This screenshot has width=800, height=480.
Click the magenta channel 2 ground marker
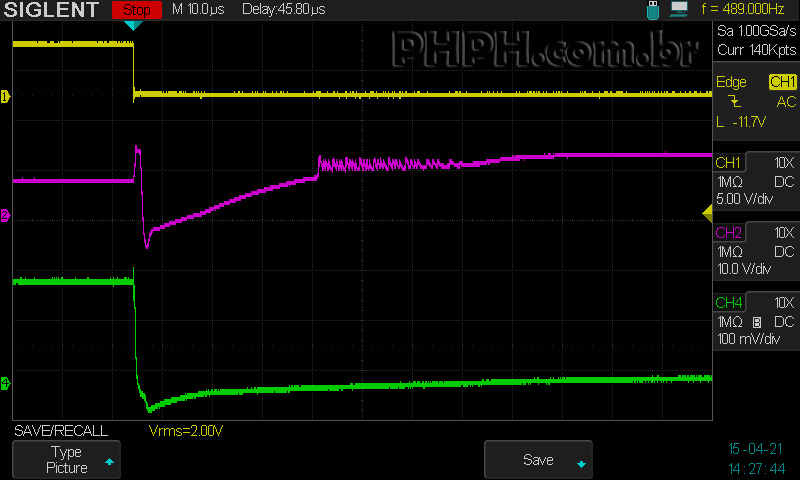(6, 215)
